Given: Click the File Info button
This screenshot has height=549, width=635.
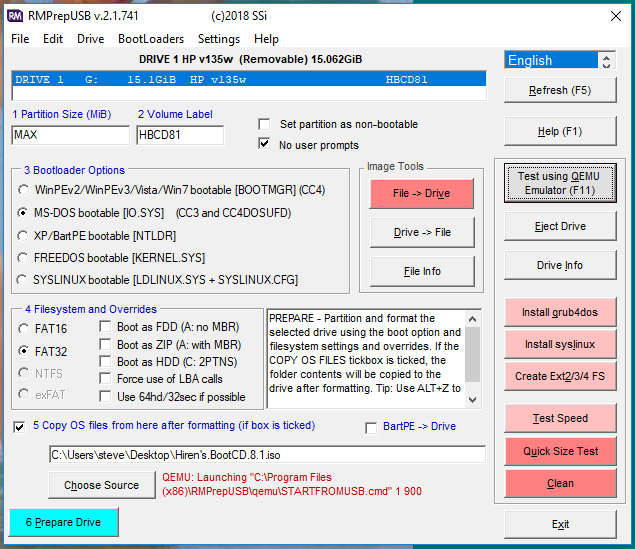Looking at the screenshot, I should click(422, 271).
